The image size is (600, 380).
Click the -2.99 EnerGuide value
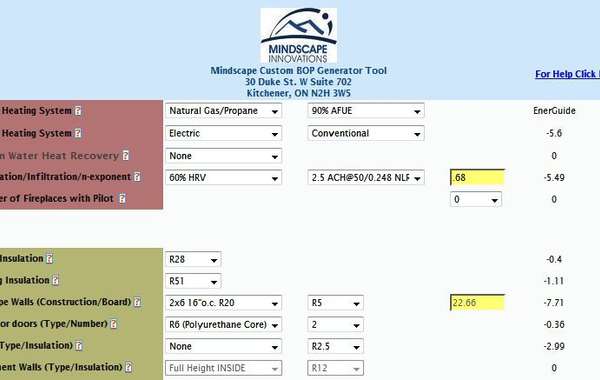coord(554,346)
